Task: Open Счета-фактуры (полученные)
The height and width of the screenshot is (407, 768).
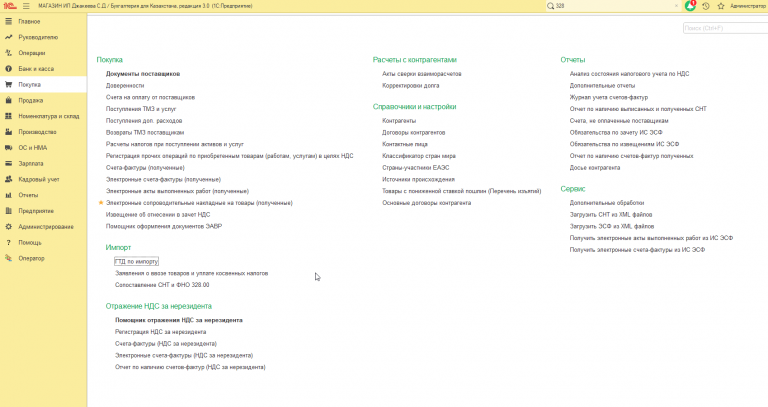Action: 145,168
